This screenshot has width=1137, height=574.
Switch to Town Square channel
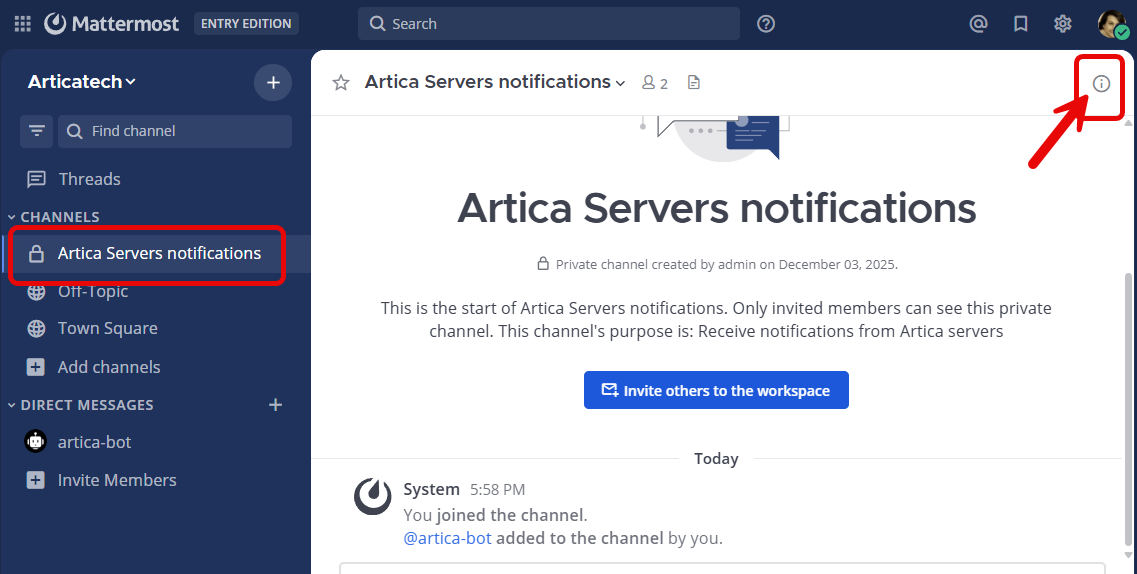pos(107,329)
